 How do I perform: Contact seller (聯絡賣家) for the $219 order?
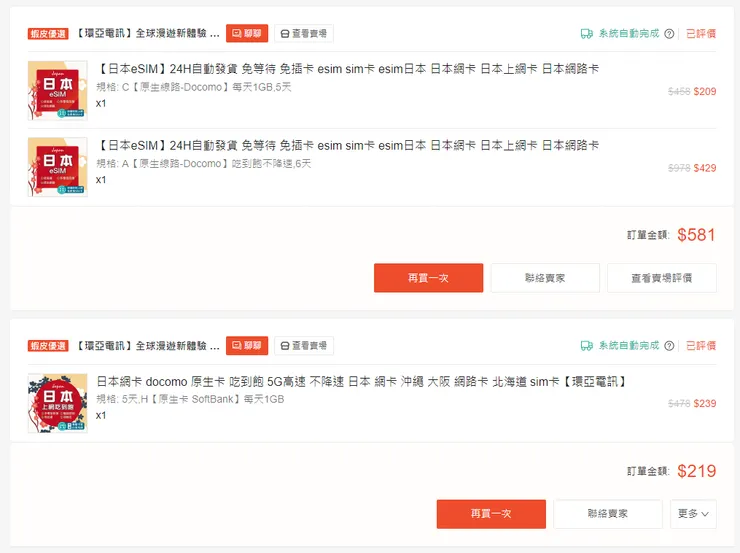tap(608, 514)
